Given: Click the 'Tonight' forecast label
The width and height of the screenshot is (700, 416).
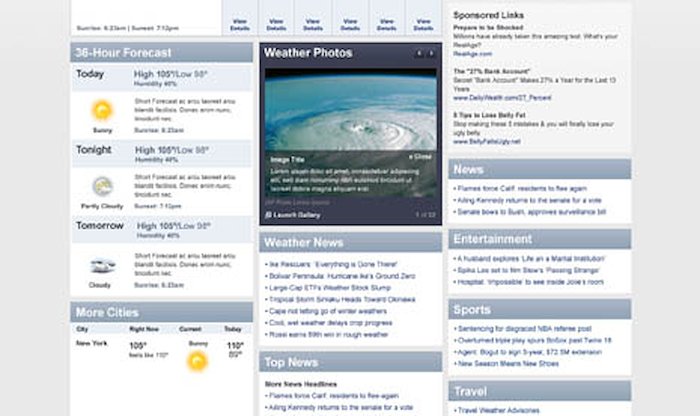Looking at the screenshot, I should [93, 150].
